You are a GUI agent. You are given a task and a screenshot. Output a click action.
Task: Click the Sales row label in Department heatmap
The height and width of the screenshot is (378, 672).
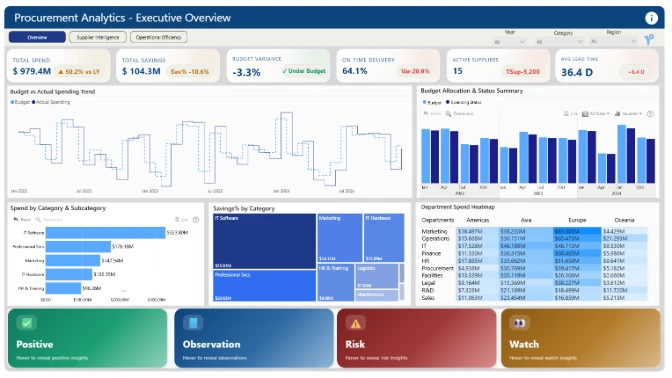click(428, 297)
